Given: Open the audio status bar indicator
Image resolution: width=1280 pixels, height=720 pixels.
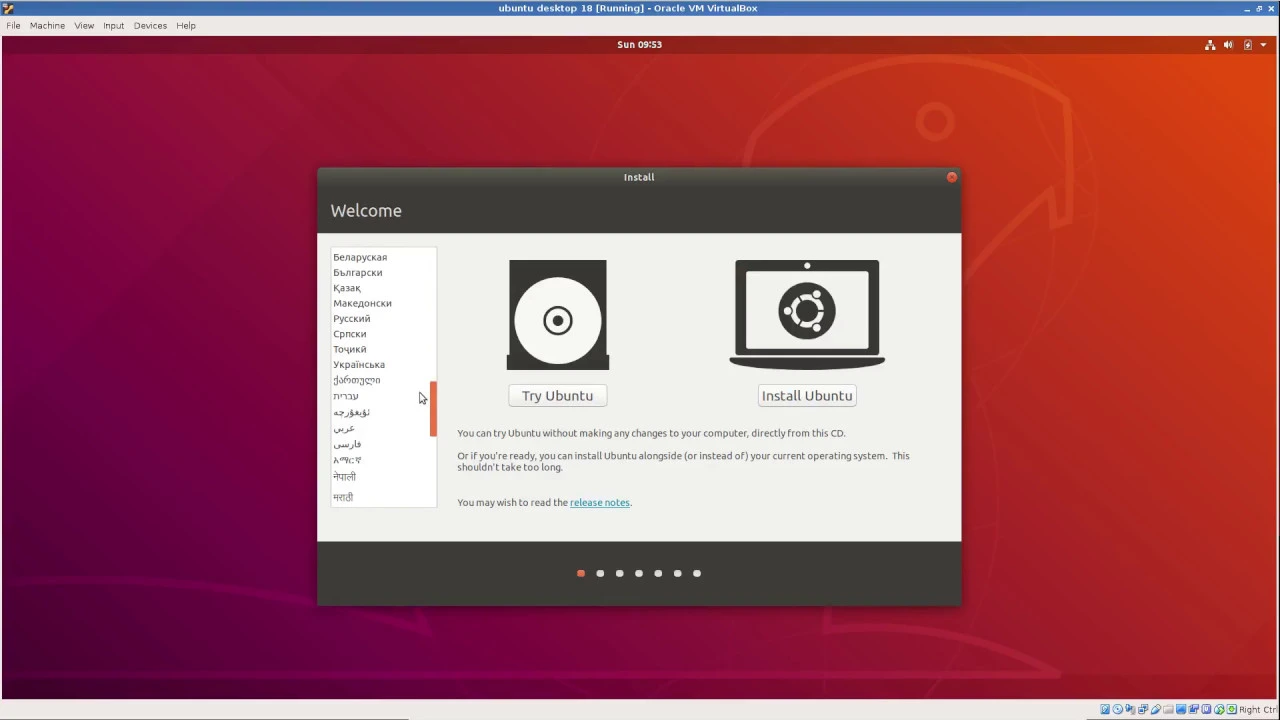Looking at the screenshot, I should [x=1130, y=709].
